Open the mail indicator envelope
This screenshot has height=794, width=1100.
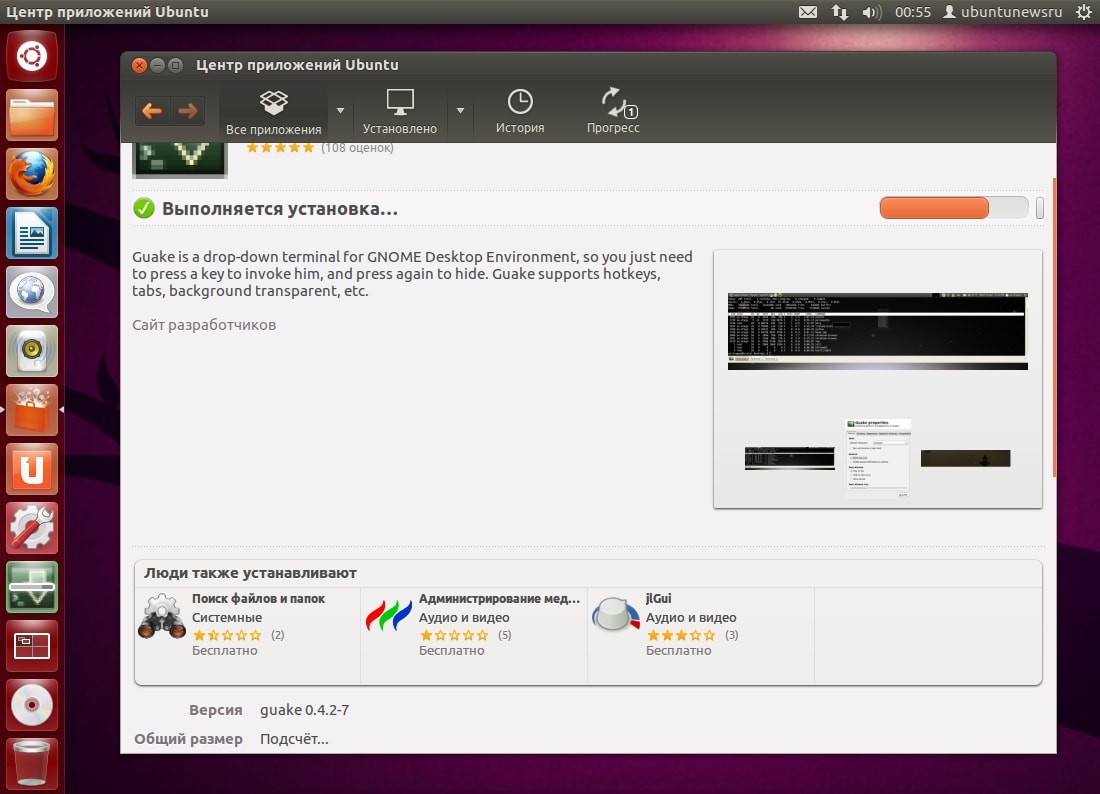[x=808, y=12]
